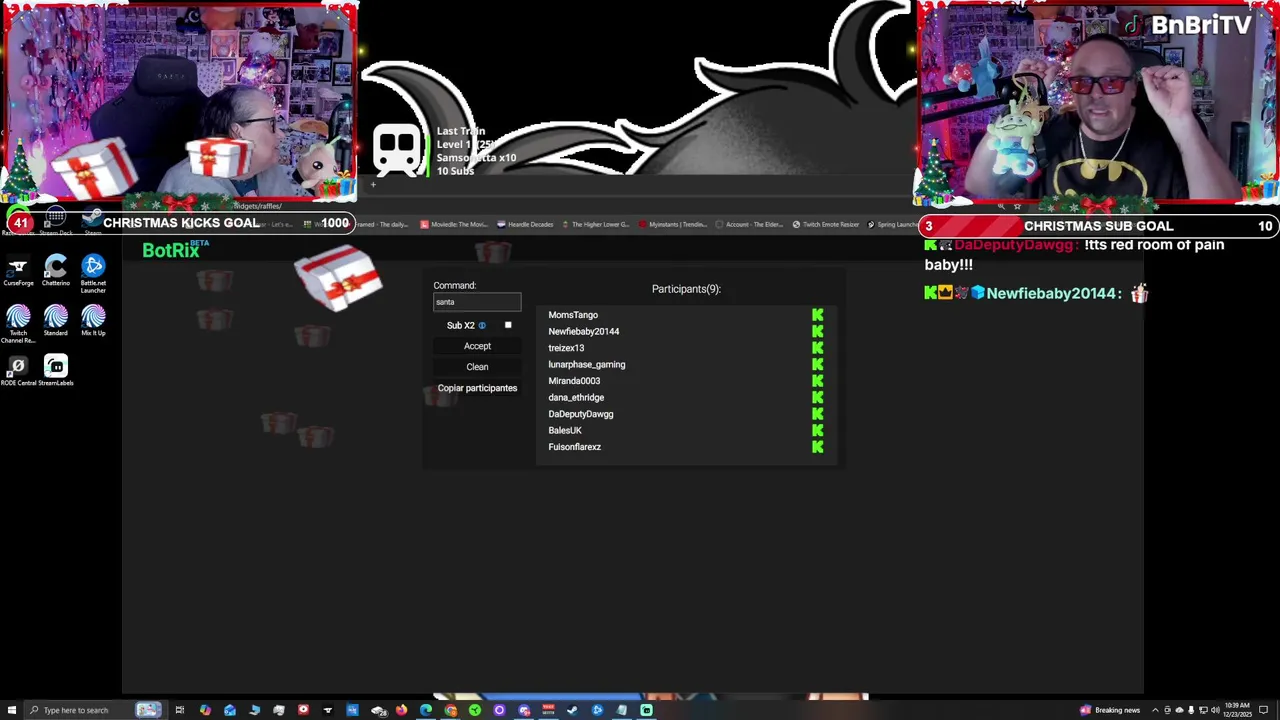This screenshot has height=720, width=1280.
Task: Click the Sub X2 info icon
Action: [x=482, y=325]
